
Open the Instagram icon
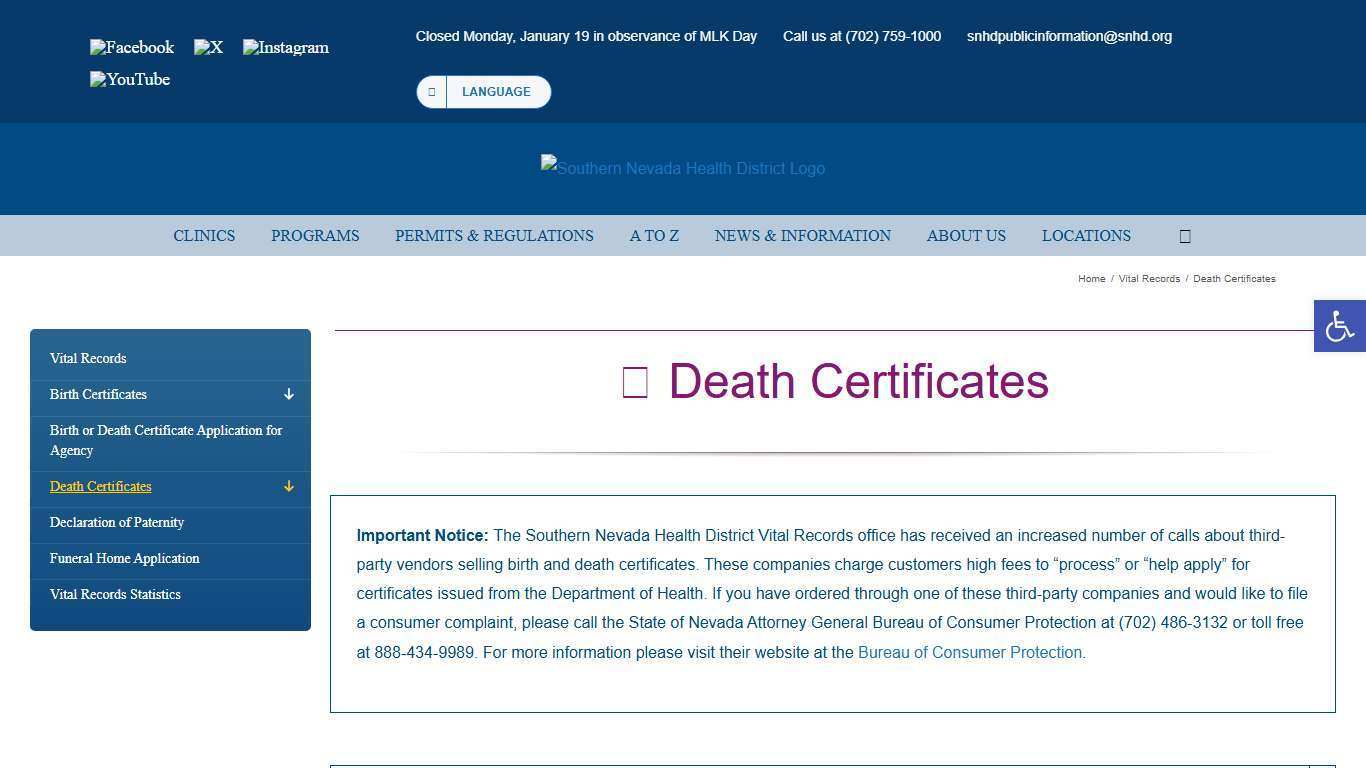click(285, 47)
